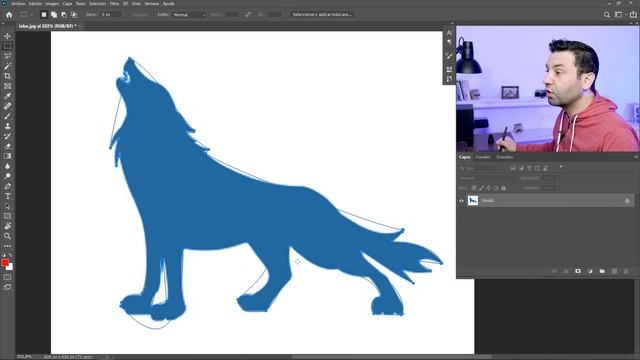
Task: Open the Estilo dropdown set to Normal
Action: (189, 15)
